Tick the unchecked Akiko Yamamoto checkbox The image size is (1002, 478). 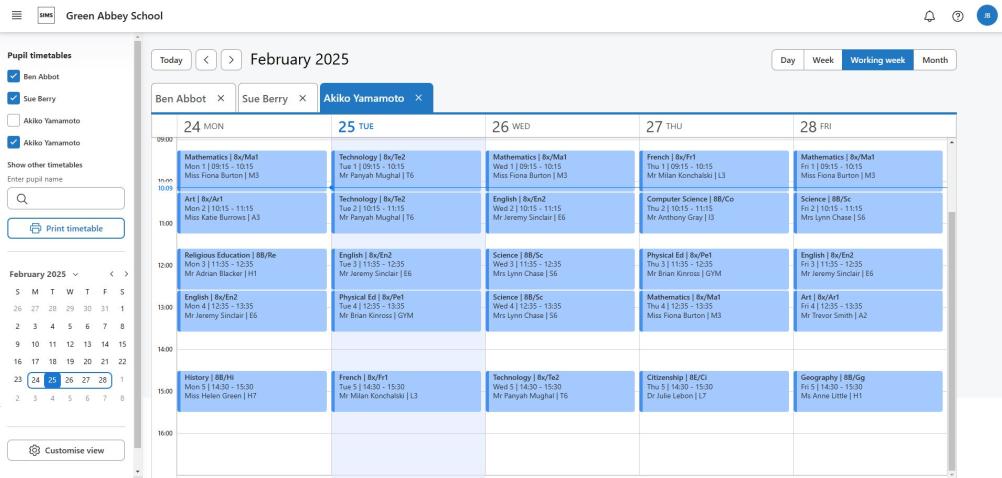point(13,120)
